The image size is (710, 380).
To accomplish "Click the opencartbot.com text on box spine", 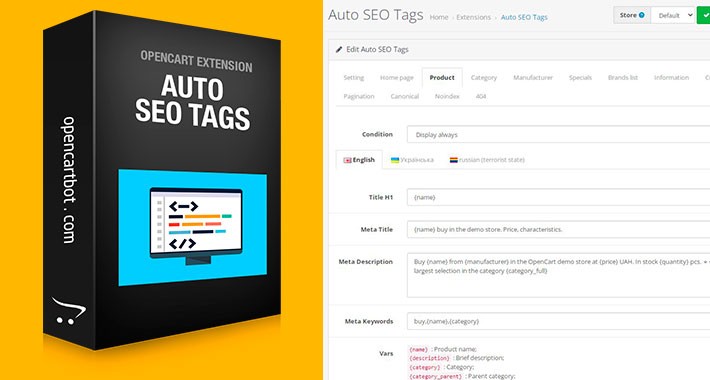I will pyautogui.click(x=69, y=180).
